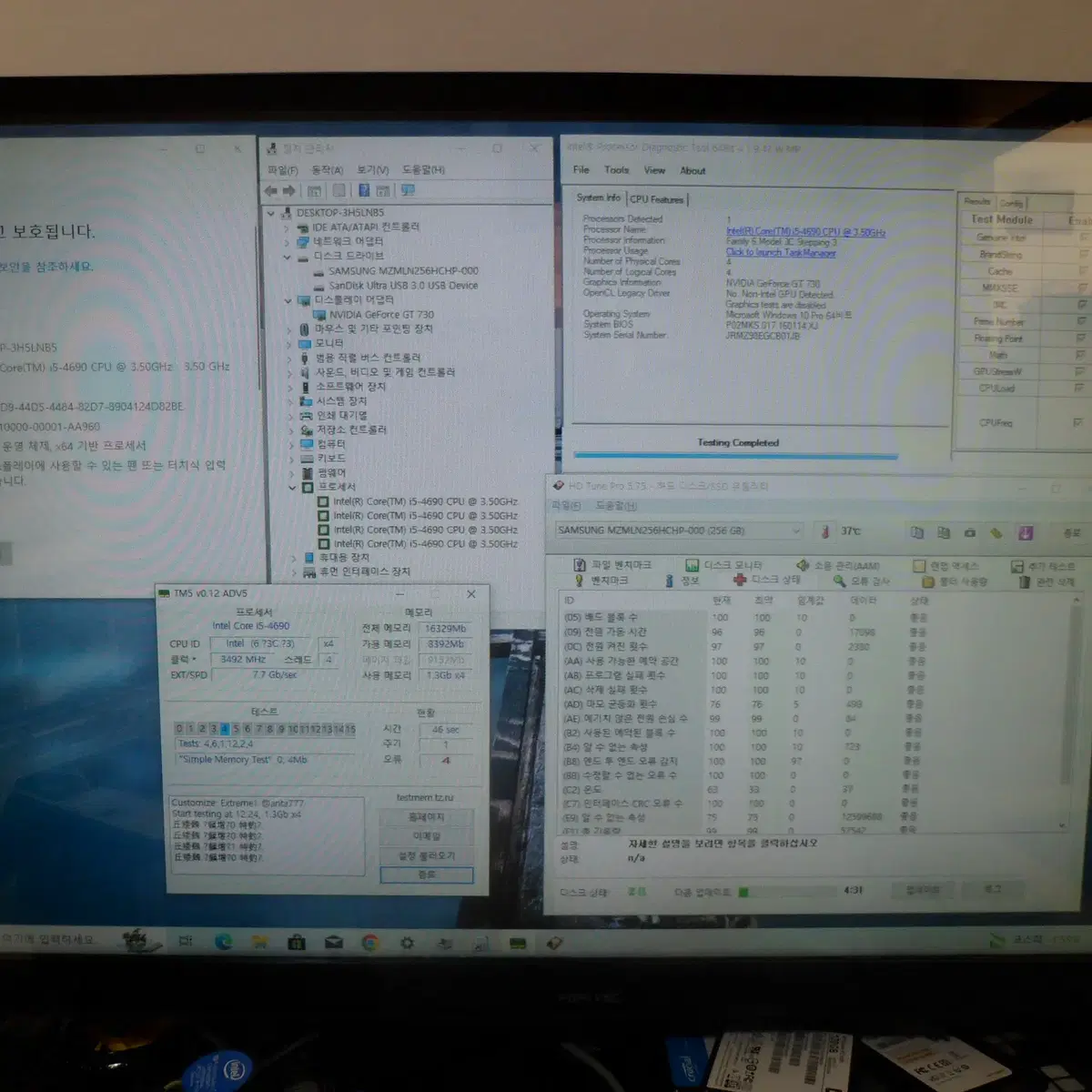
Task: Click the blue Help icon in Device Manager toolbar
Action: point(363,191)
